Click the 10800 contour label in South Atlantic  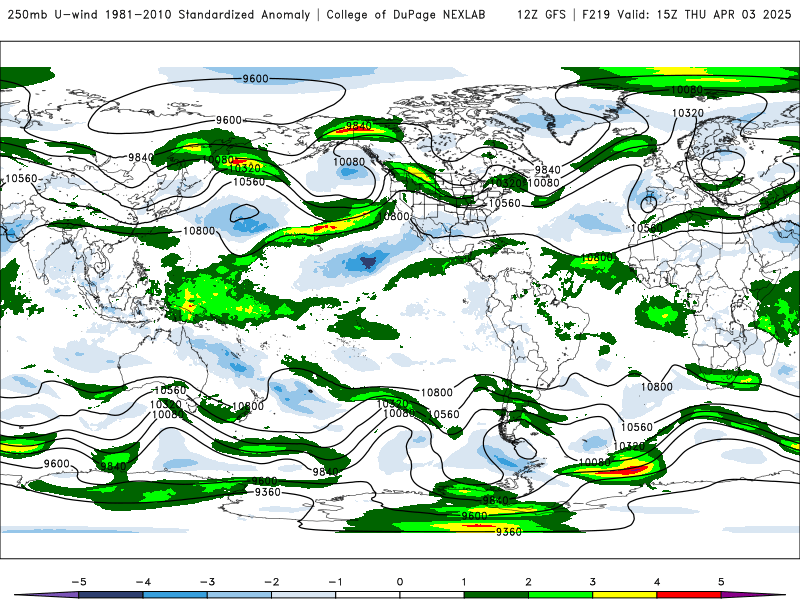point(657,387)
